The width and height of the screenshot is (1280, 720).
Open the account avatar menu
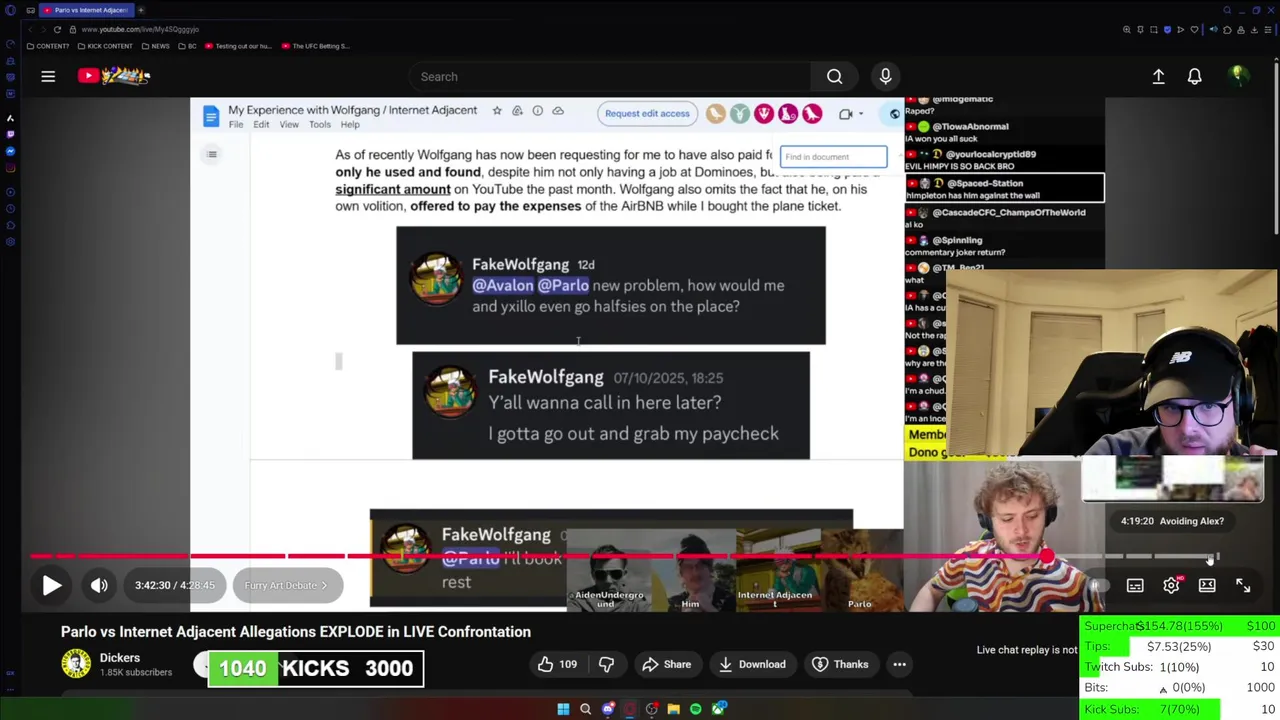click(1238, 76)
